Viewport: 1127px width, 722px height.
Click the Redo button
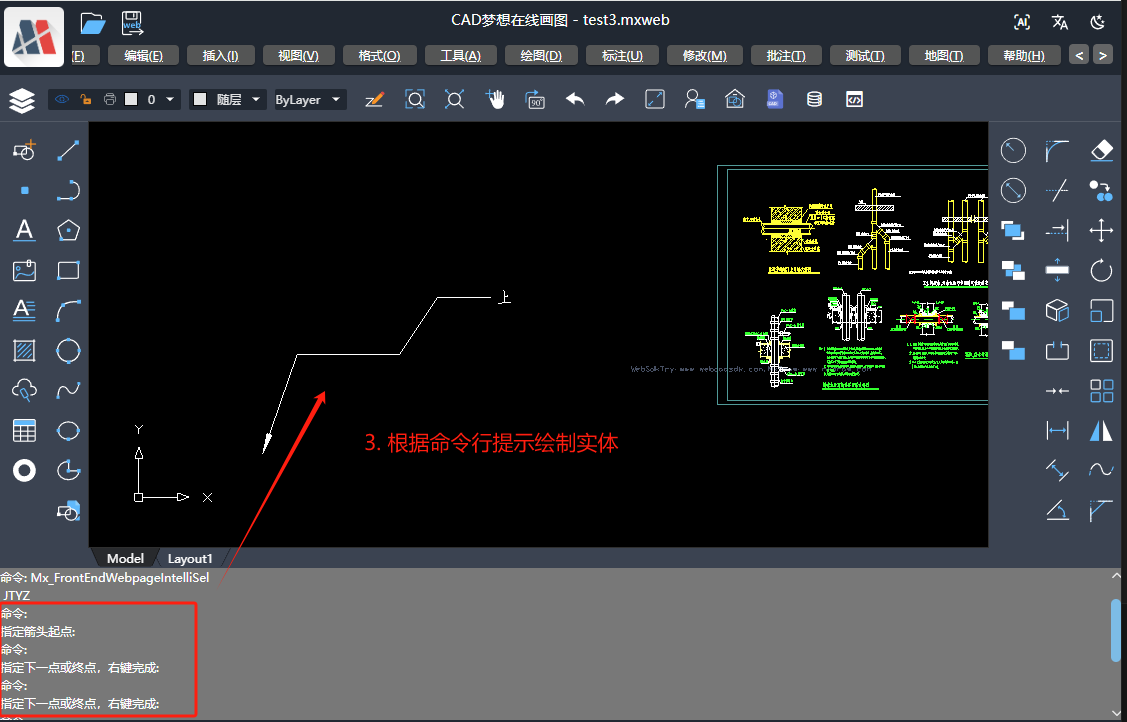tap(614, 99)
